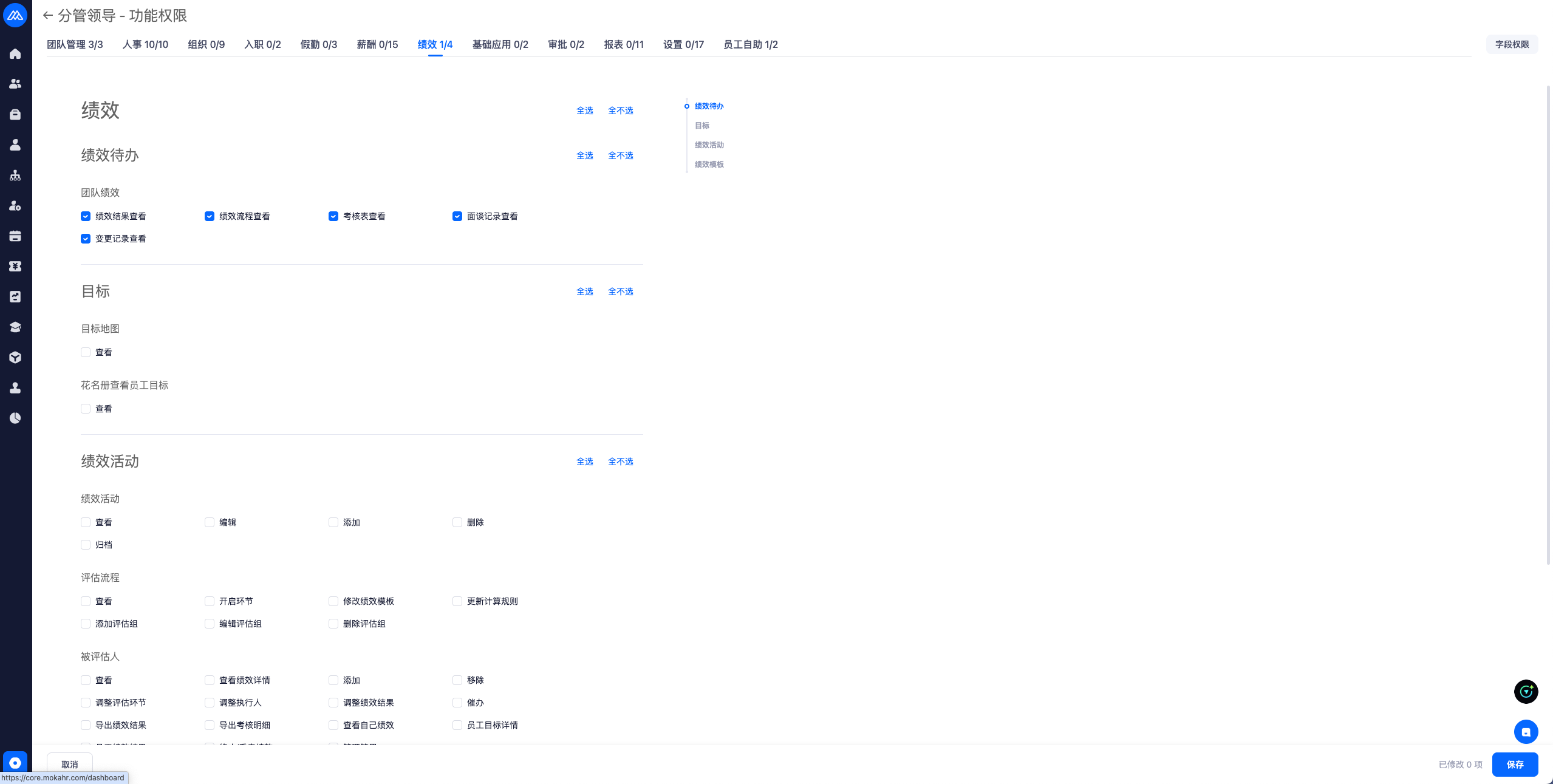Click the calendar attendance sidebar icon
Viewport: 1553px width, 784px height.
click(15, 236)
